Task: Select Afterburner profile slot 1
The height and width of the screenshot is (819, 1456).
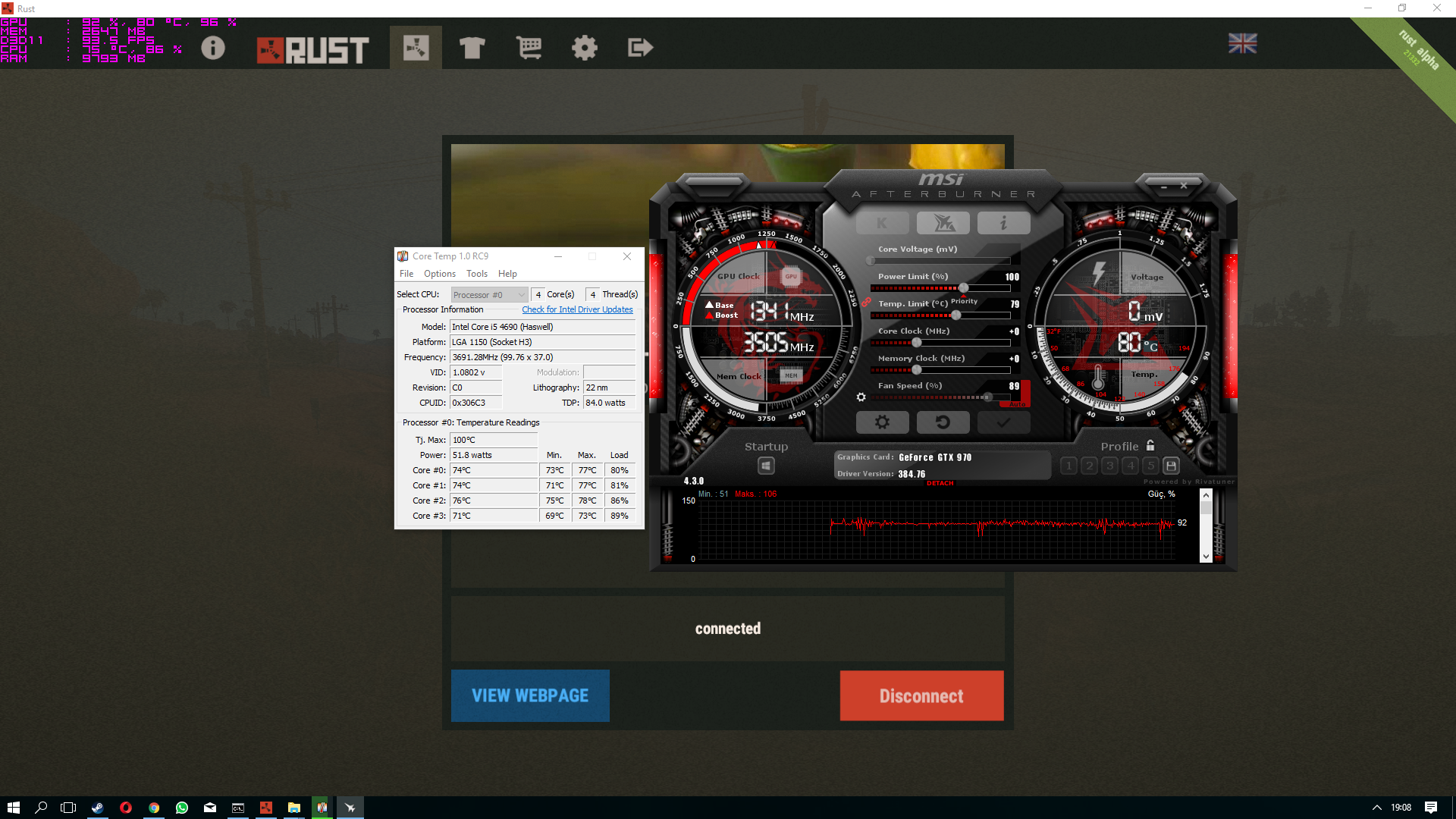Action: click(1069, 466)
